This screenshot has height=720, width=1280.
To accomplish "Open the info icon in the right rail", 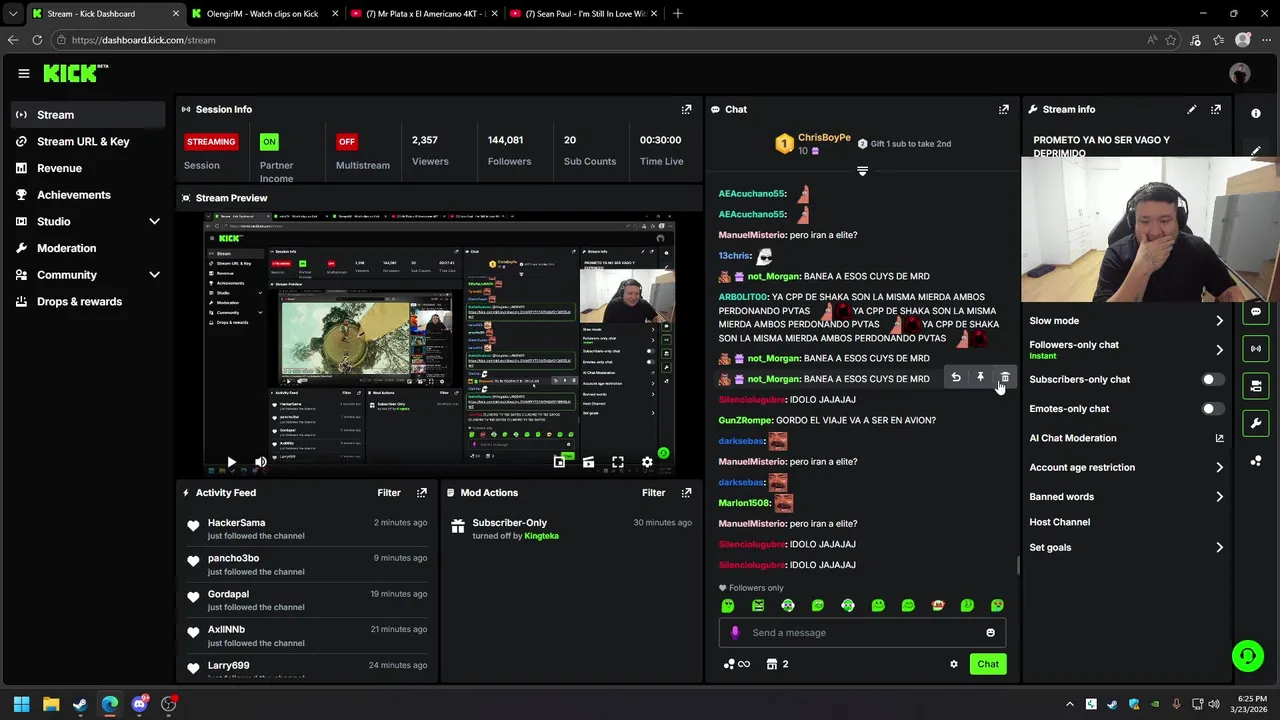I will click(1256, 113).
